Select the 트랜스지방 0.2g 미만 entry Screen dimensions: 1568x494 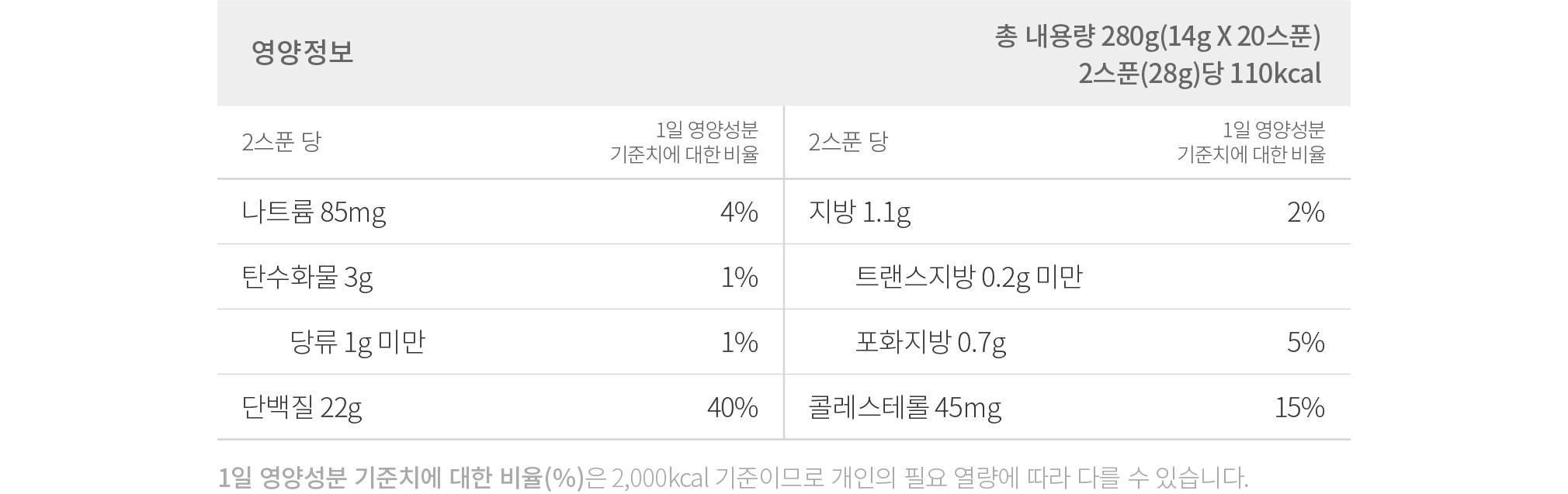tap(969, 277)
